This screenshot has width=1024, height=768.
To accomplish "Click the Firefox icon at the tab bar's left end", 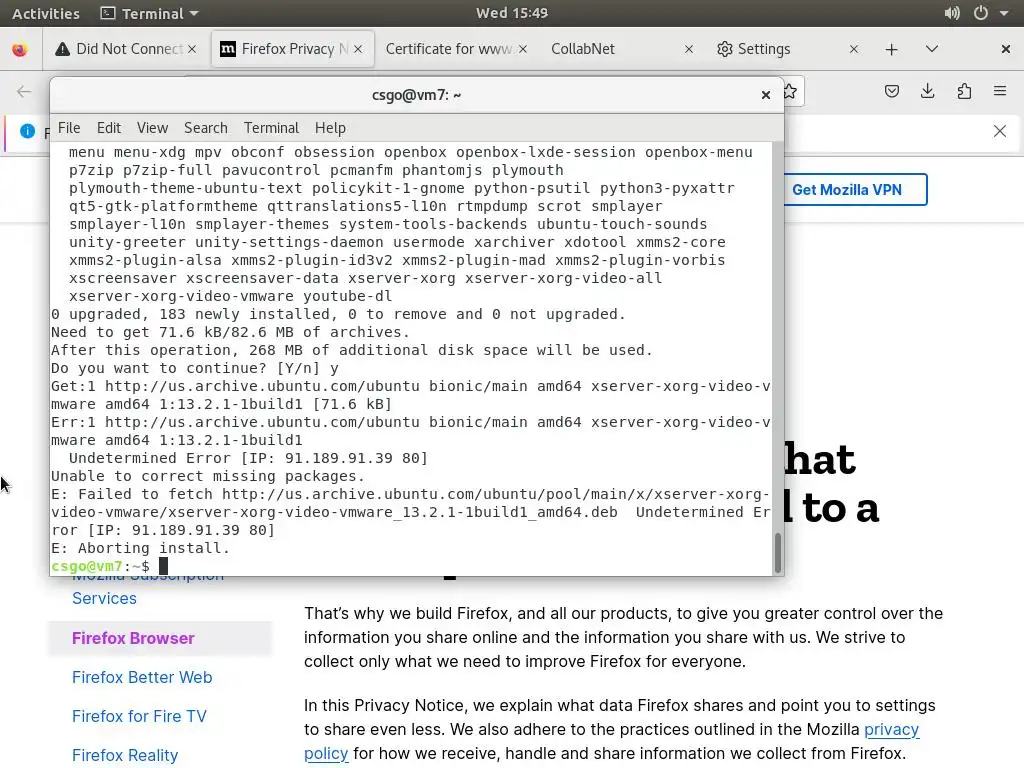I will pyautogui.click(x=20, y=50).
